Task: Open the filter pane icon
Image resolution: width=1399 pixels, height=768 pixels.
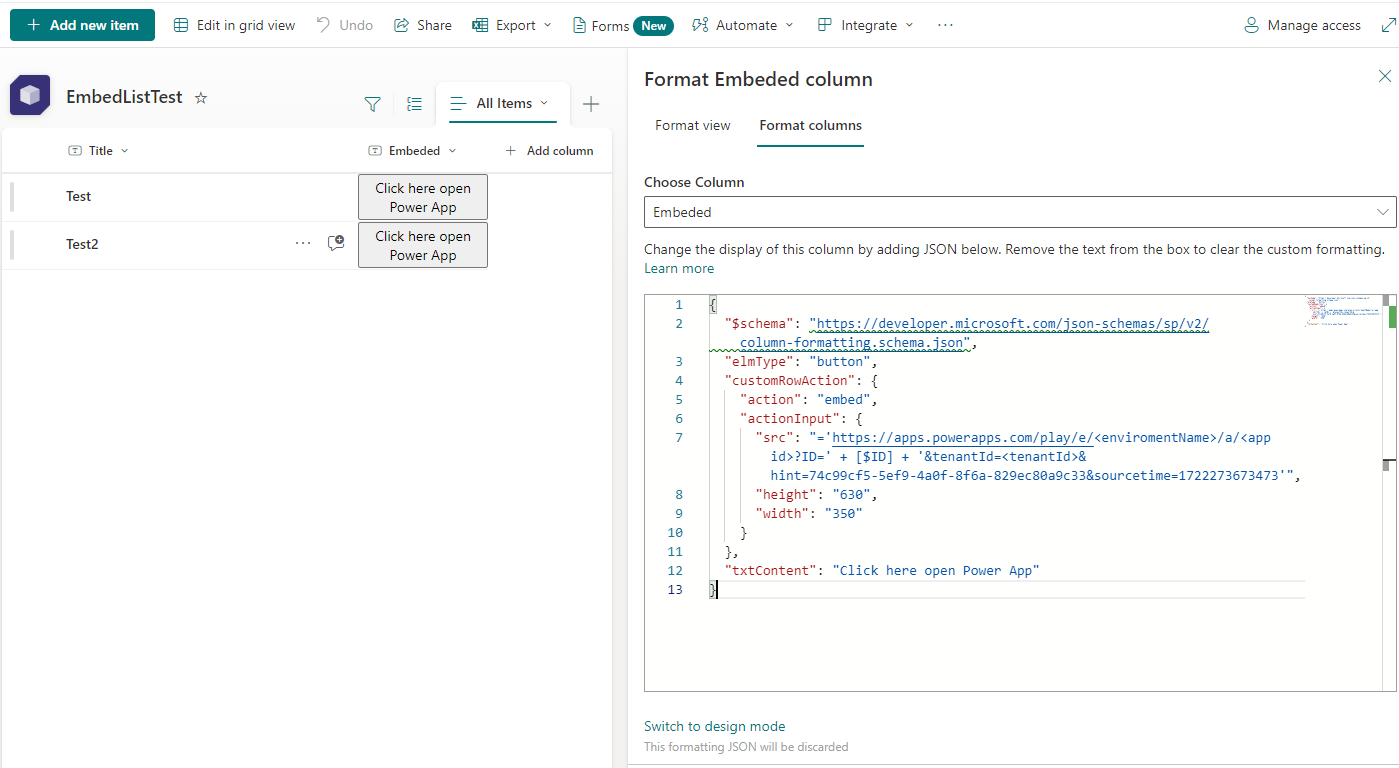Action: coord(372,104)
